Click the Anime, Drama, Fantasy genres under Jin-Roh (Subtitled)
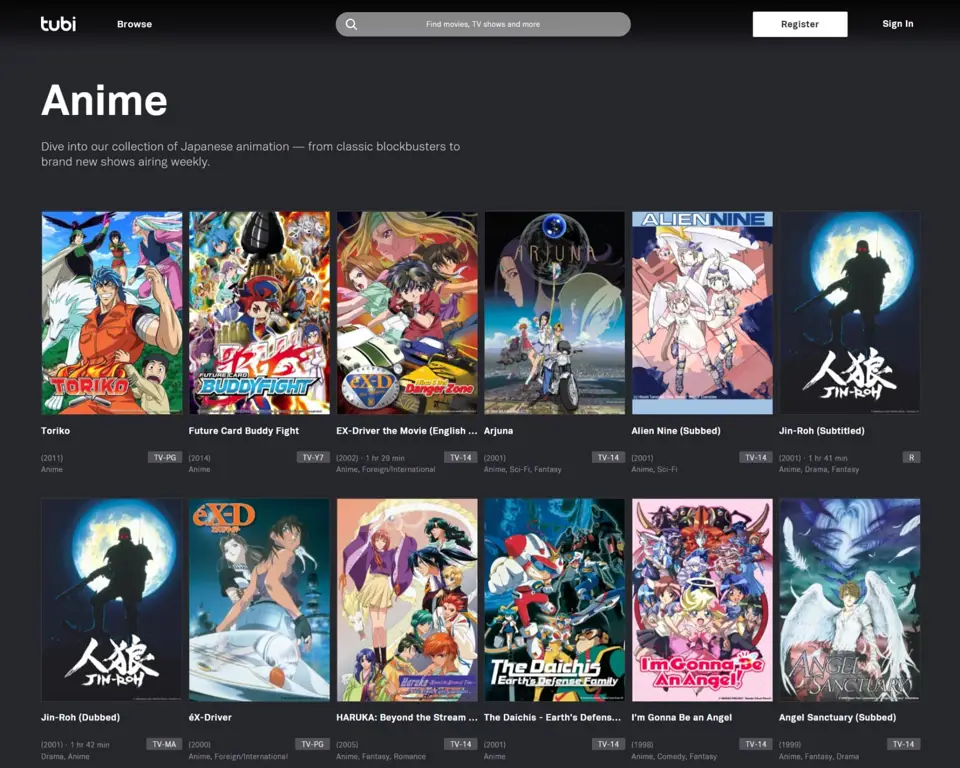This screenshot has width=960, height=768. [819, 469]
